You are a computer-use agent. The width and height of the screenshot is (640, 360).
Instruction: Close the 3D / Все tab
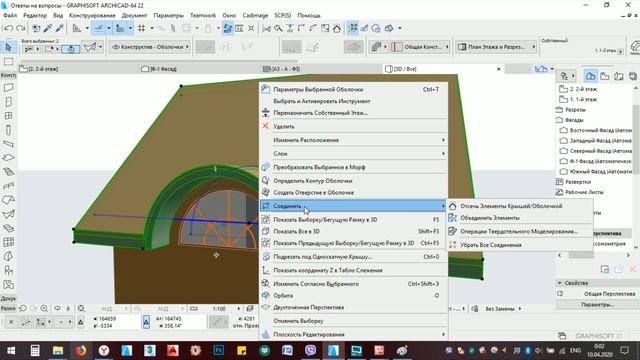499,69
